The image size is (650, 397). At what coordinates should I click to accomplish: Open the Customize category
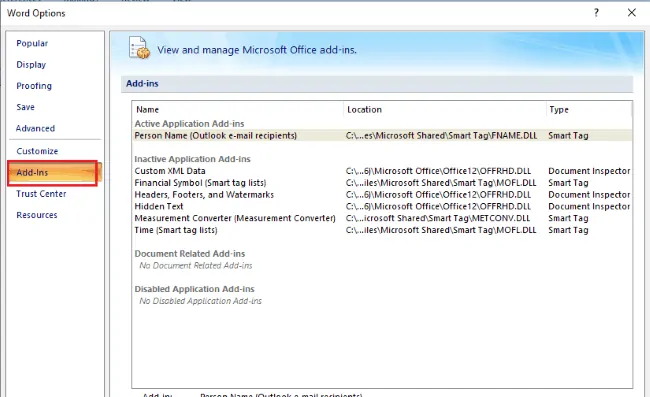[x=37, y=151]
